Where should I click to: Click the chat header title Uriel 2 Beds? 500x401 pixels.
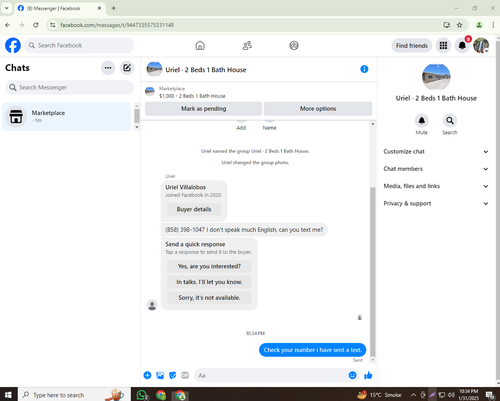click(206, 70)
